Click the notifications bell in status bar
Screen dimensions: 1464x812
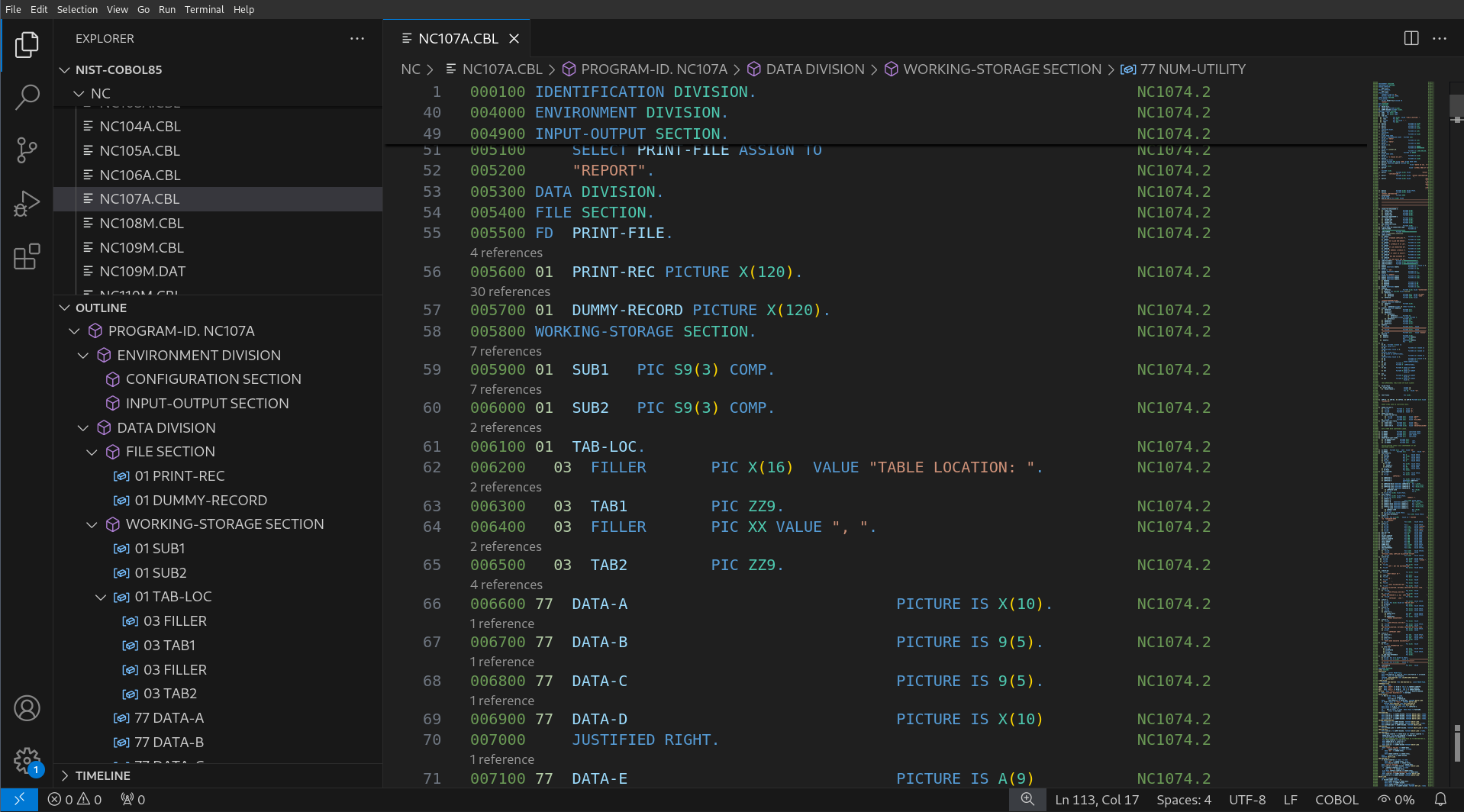pyautogui.click(x=1440, y=799)
